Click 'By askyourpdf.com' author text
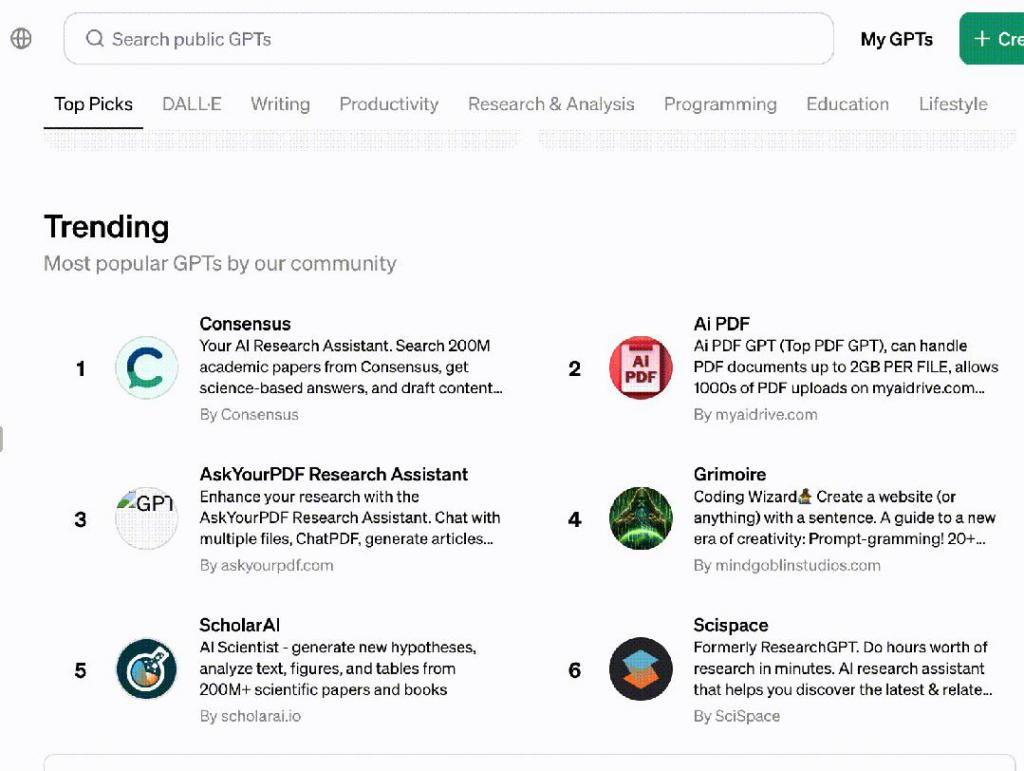Viewport: 1024px width, 771px height. click(x=266, y=565)
